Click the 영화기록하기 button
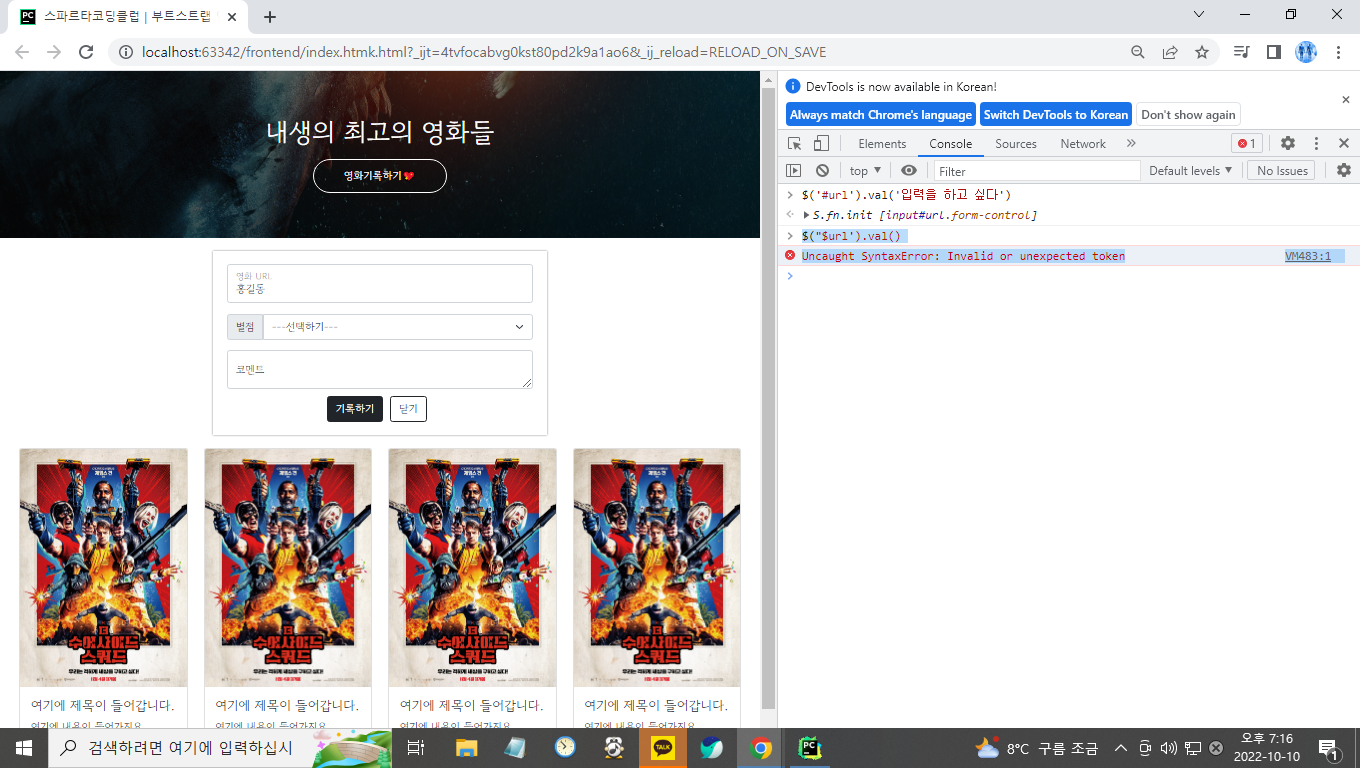This screenshot has height=768, width=1360. (x=380, y=176)
